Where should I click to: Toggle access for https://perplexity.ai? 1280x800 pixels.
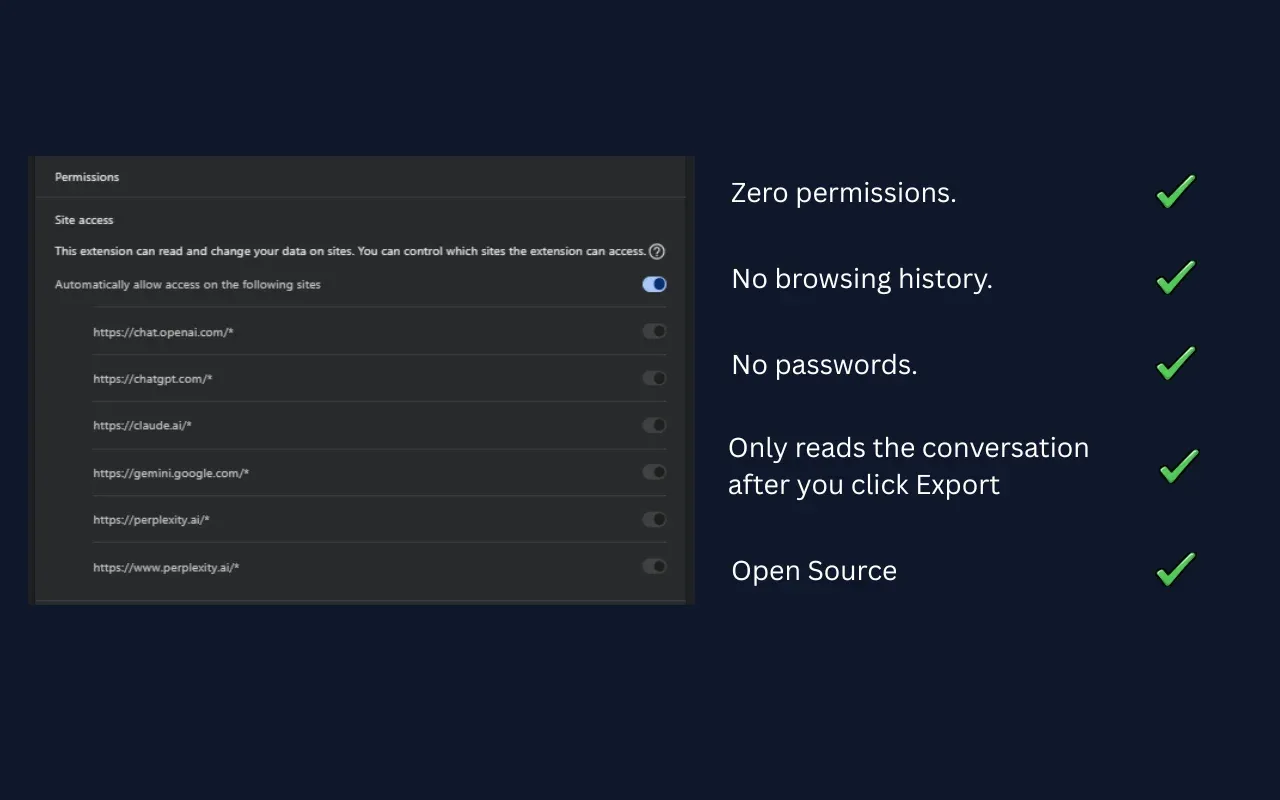point(654,519)
